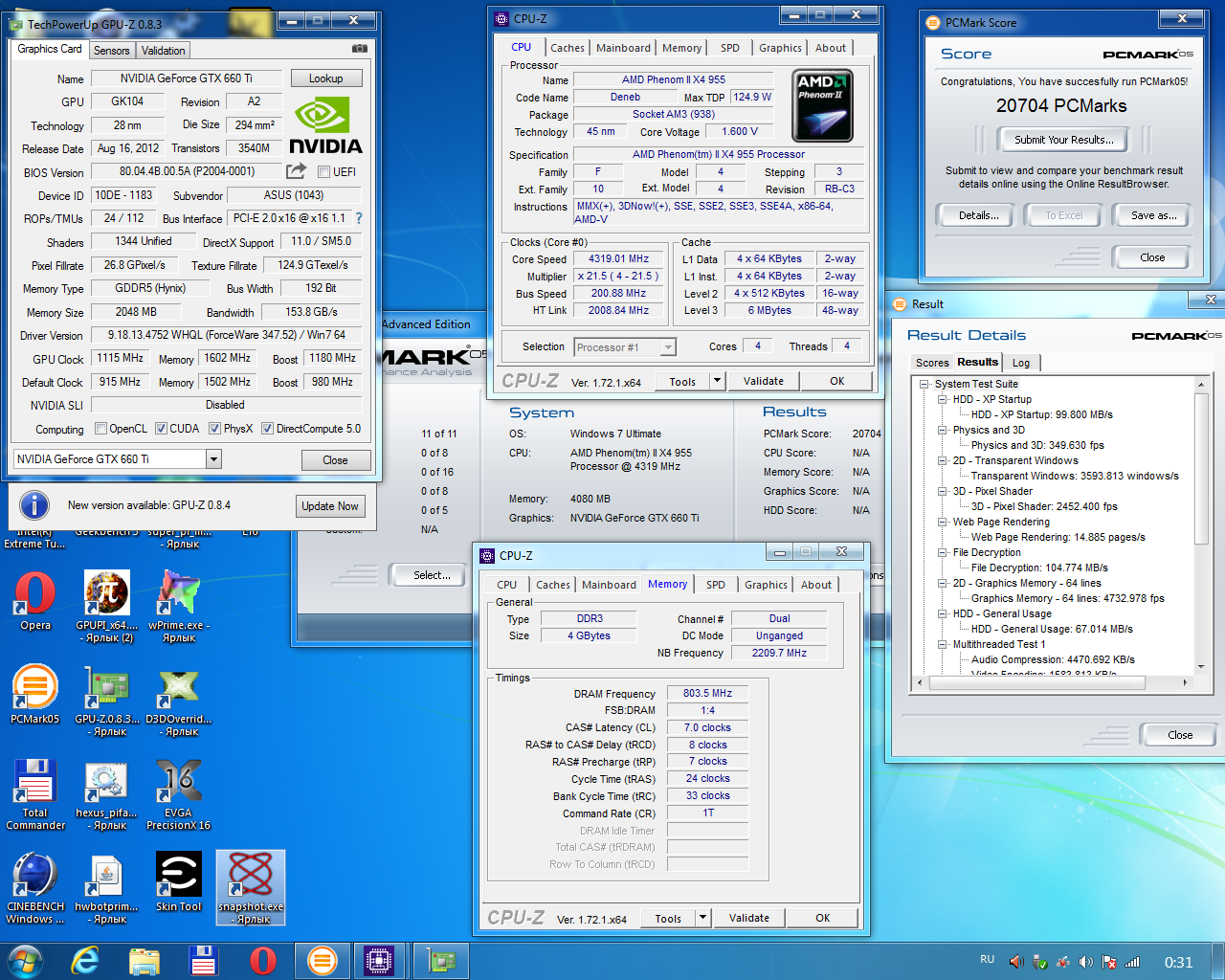1225x980 pixels.
Task: Open the PCMark05 desktop shortcut
Action: (x=35, y=694)
